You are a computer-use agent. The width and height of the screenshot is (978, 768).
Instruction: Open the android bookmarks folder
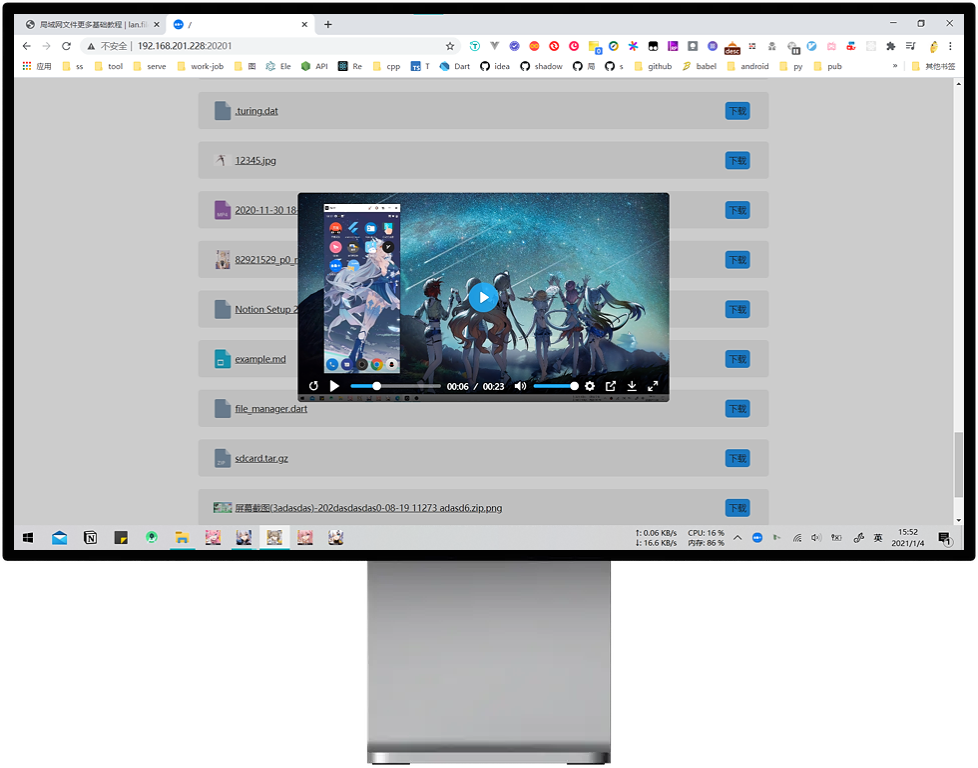click(748, 66)
